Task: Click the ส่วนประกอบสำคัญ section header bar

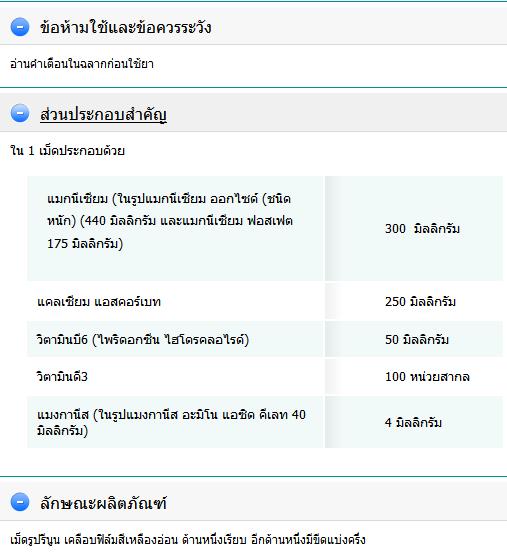Action: click(x=253, y=113)
